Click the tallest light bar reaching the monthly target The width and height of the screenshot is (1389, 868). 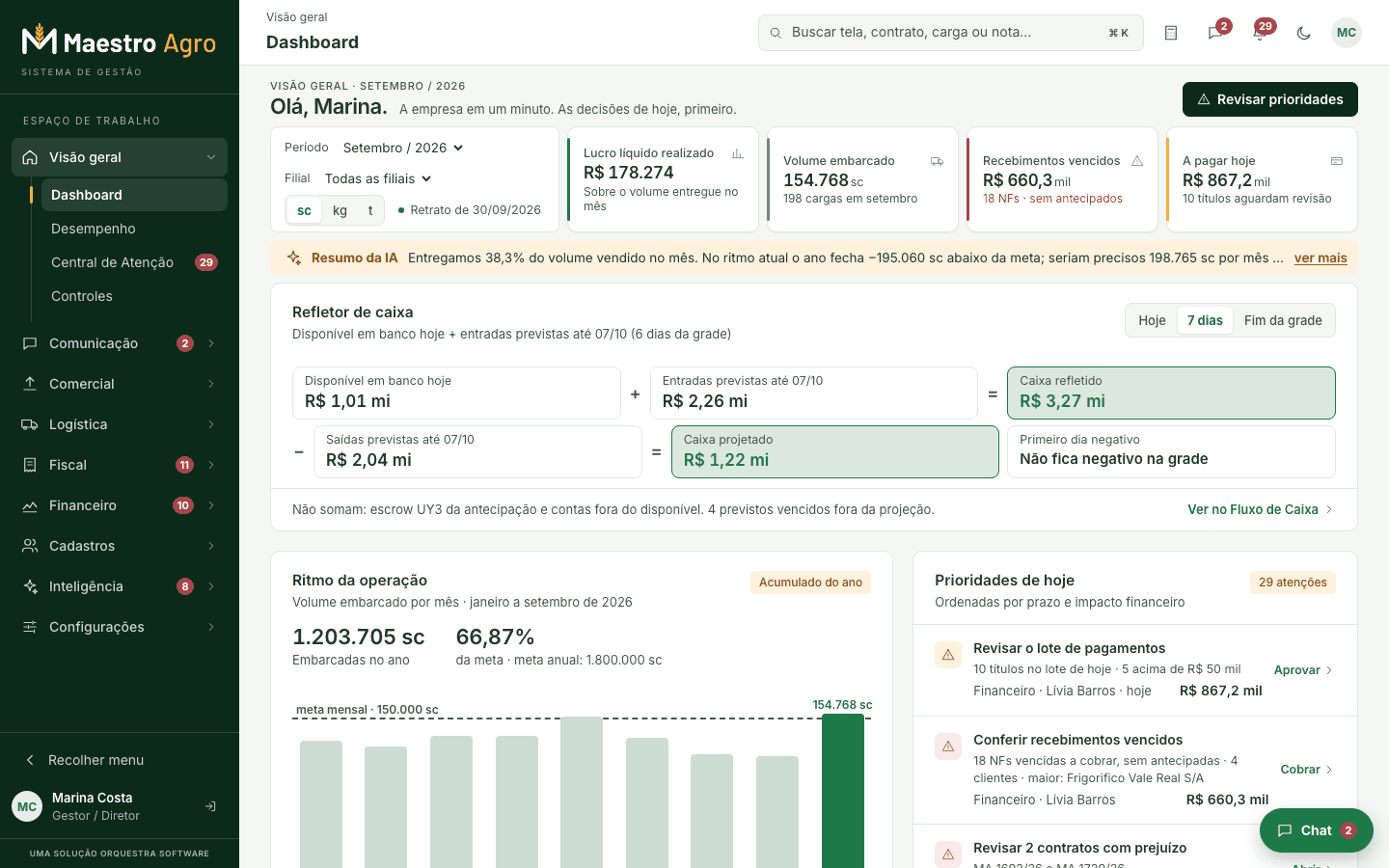point(582,792)
